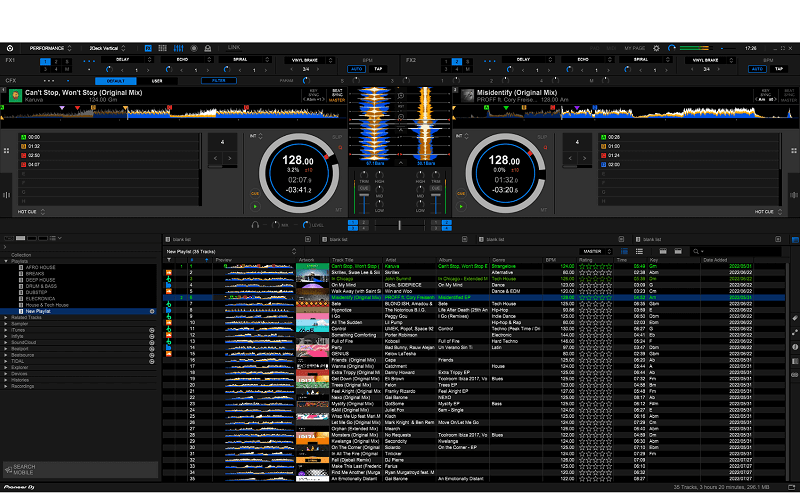
Task: Click the search magnifier icon in the browser
Action: [x=696, y=251]
